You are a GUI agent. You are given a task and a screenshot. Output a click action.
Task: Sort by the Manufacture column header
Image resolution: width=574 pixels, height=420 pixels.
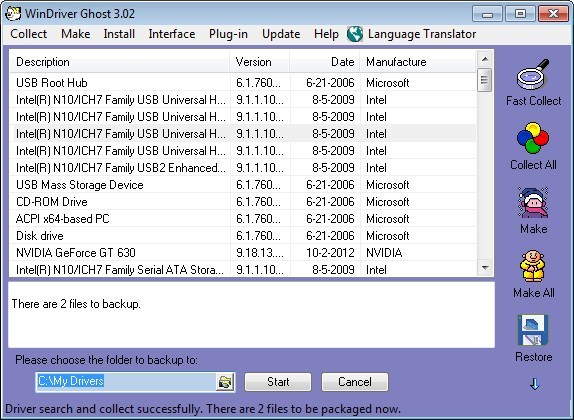coord(418,62)
